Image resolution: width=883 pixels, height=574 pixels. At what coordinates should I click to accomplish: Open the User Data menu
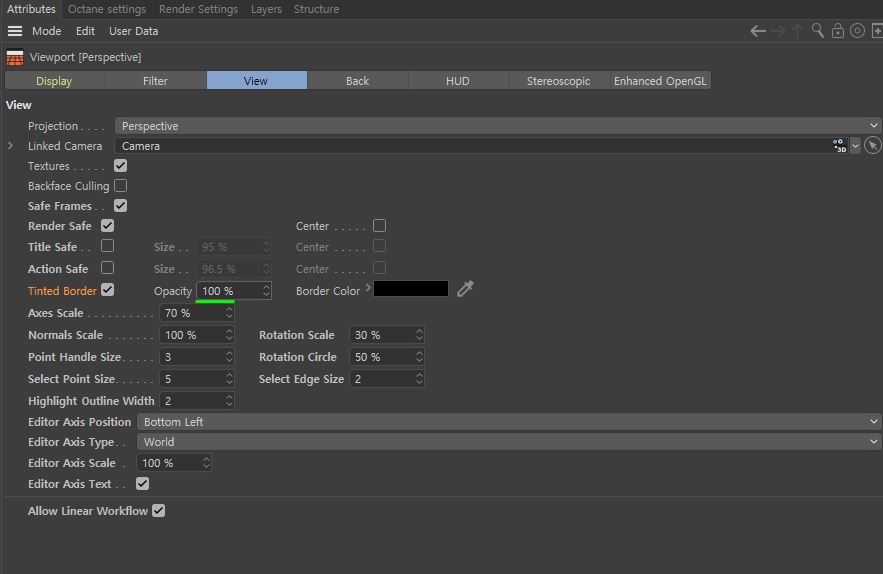coord(133,31)
